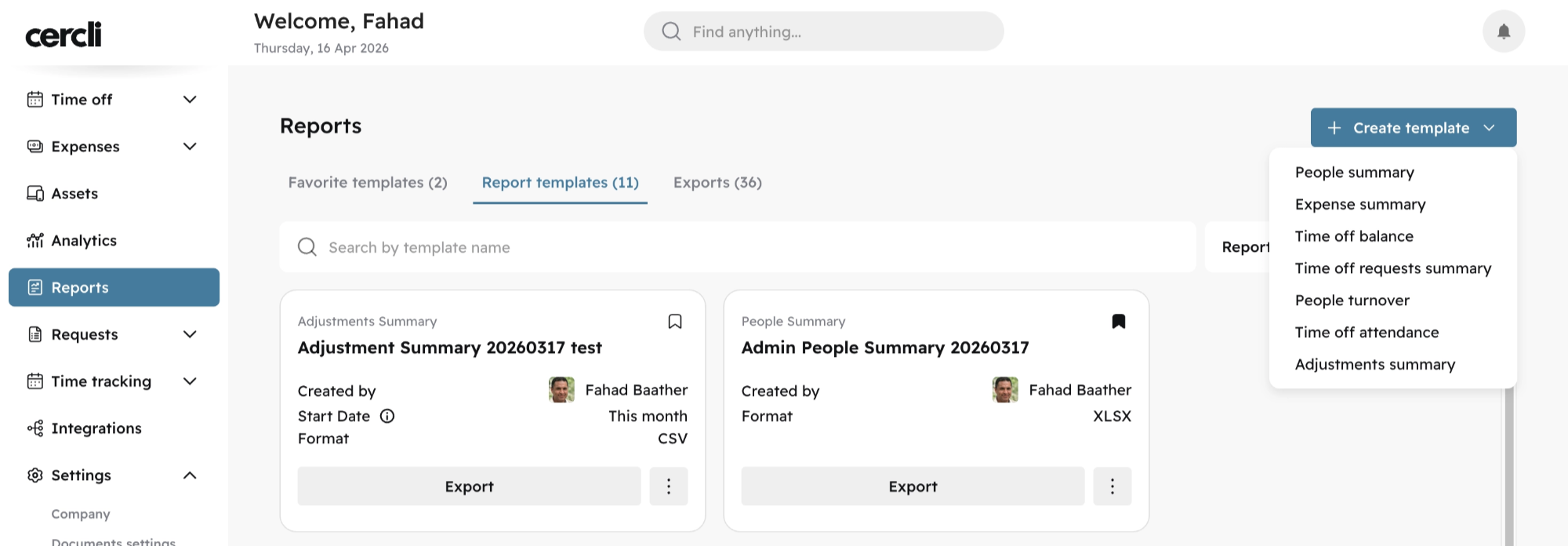Click the cercli logo
This screenshot has width=1568, height=546.
click(x=64, y=34)
